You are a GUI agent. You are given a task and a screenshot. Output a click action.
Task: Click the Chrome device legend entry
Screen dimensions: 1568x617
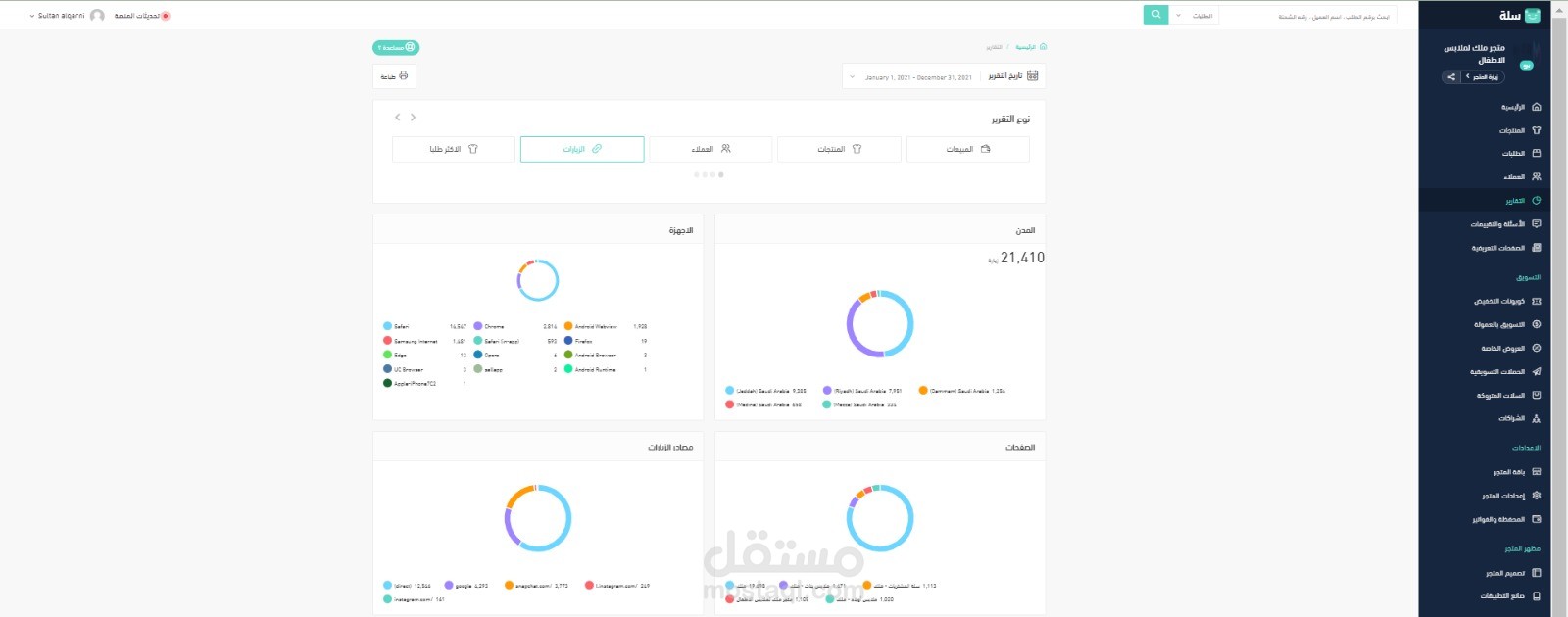point(515,326)
